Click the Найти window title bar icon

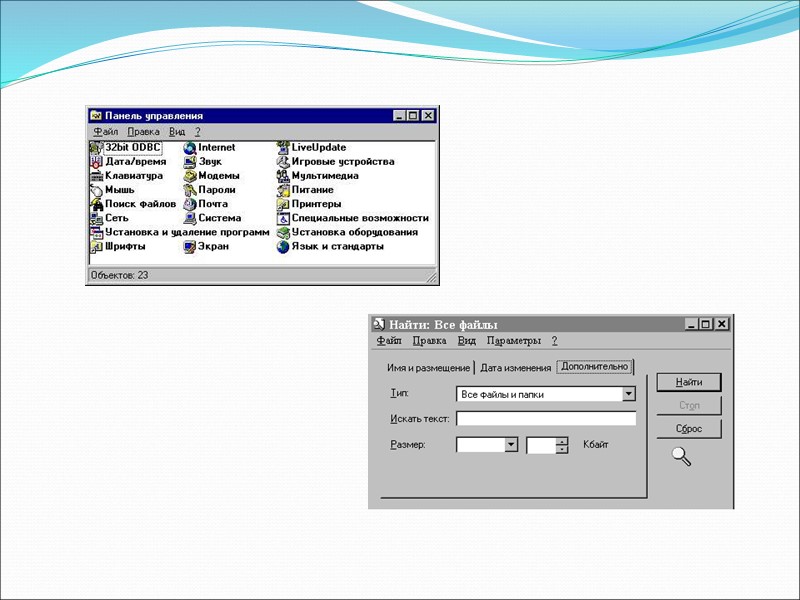pos(379,324)
